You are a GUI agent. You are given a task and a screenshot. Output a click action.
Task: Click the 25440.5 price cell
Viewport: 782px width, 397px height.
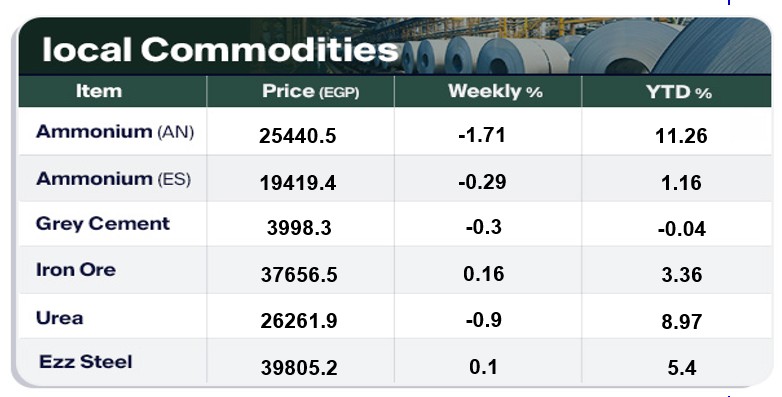(x=298, y=136)
